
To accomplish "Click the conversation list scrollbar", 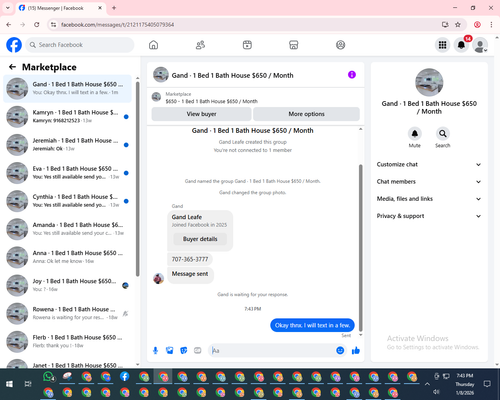I will [x=138, y=178].
